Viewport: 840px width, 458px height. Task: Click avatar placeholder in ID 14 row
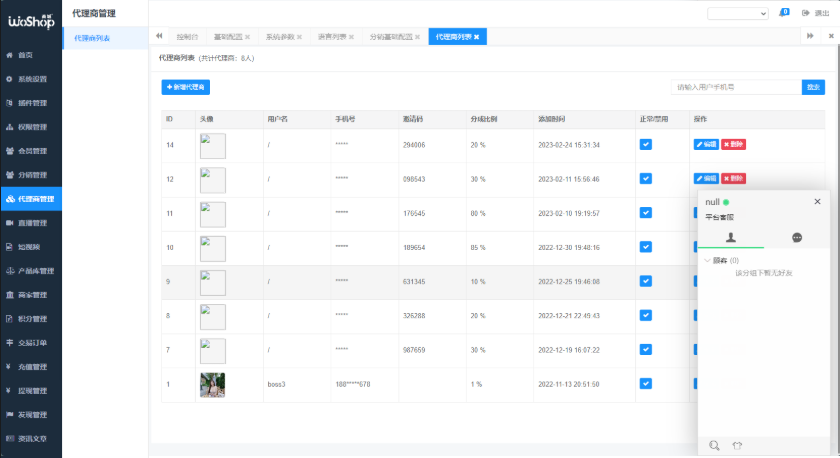click(x=213, y=146)
